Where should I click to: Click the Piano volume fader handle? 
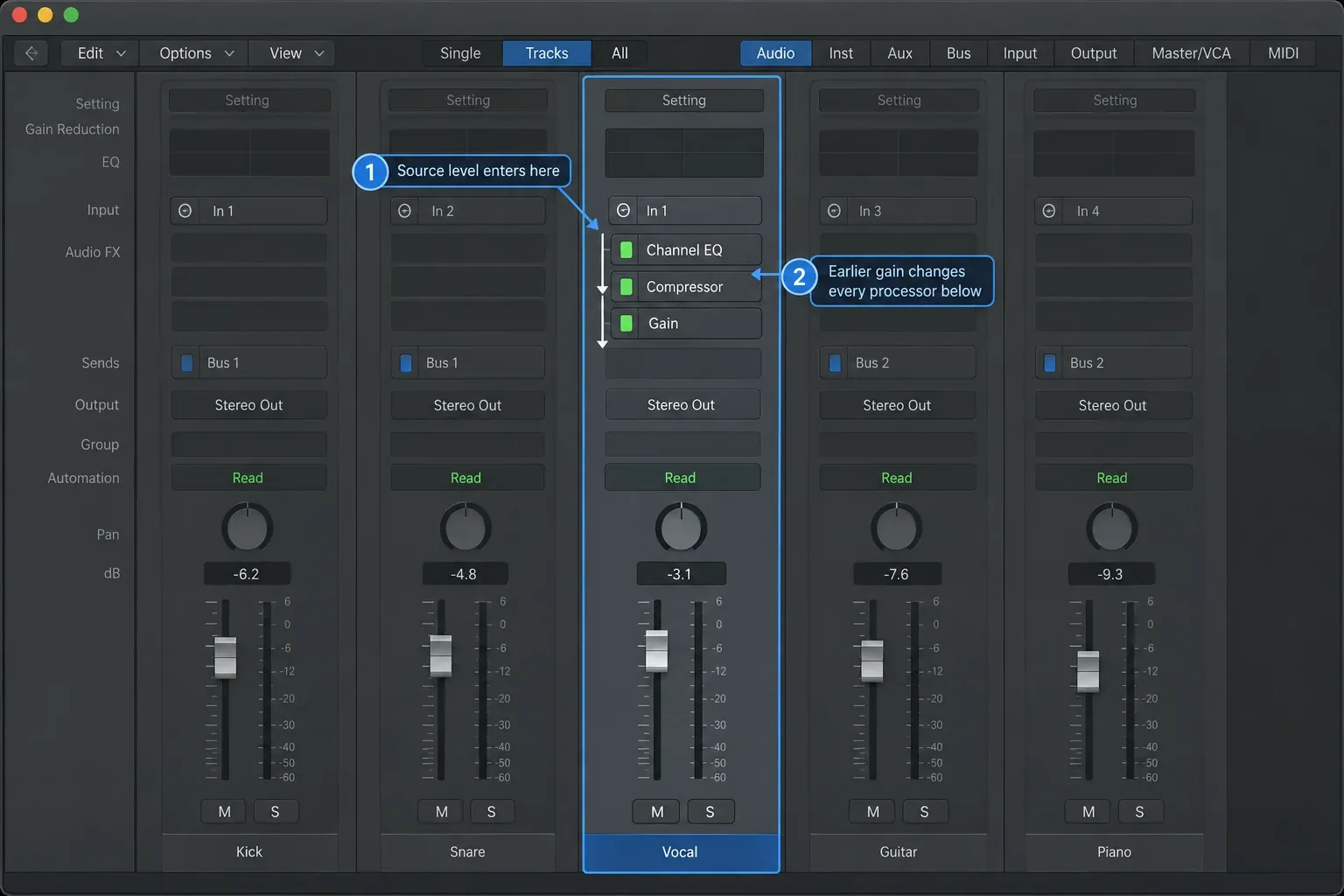1088,671
